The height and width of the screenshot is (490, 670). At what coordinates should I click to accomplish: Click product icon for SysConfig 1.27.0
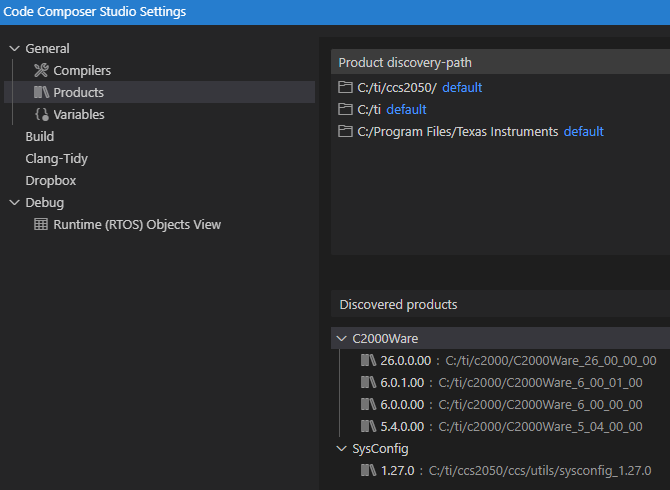[x=368, y=470]
